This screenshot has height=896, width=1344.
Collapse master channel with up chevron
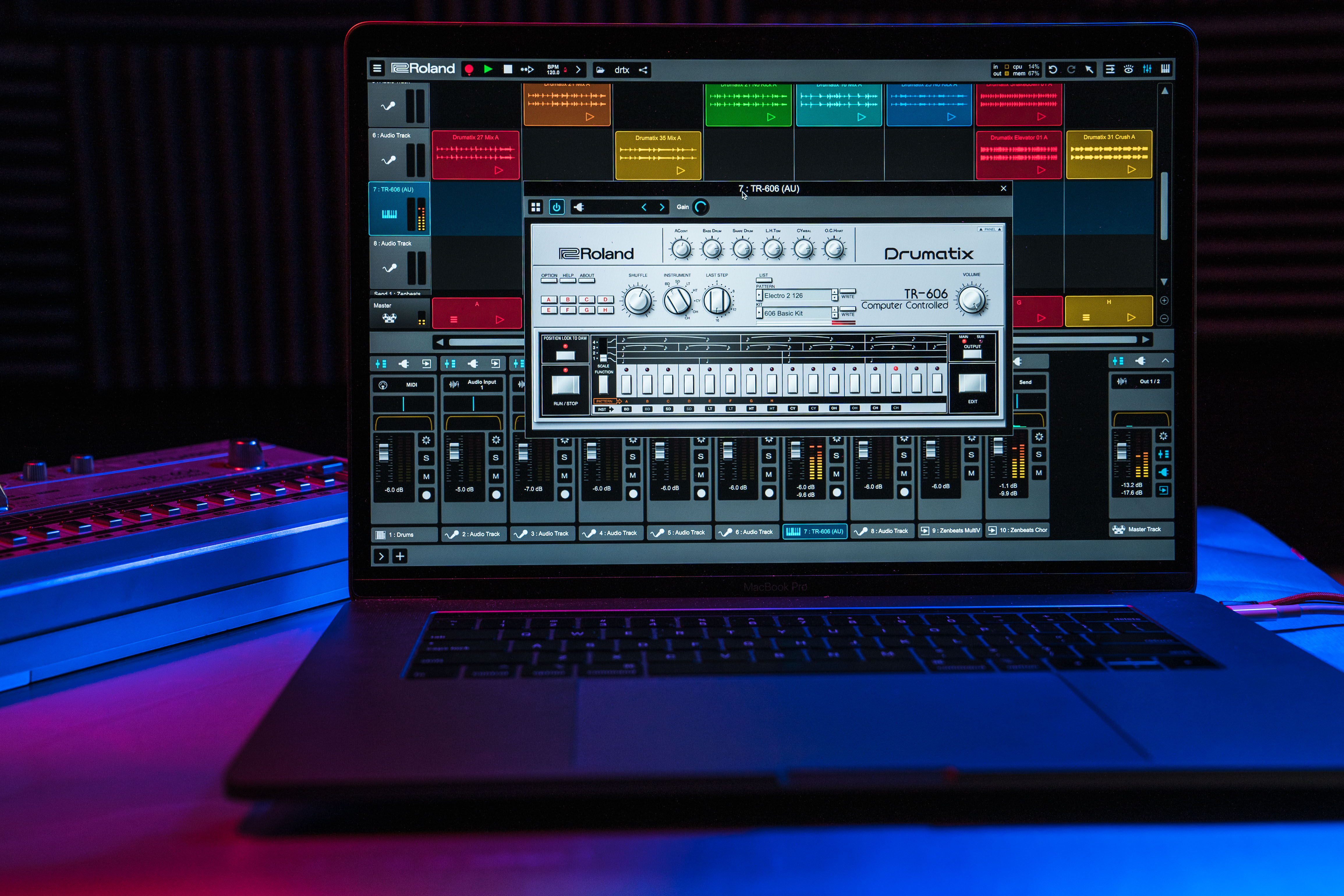coord(1165,361)
